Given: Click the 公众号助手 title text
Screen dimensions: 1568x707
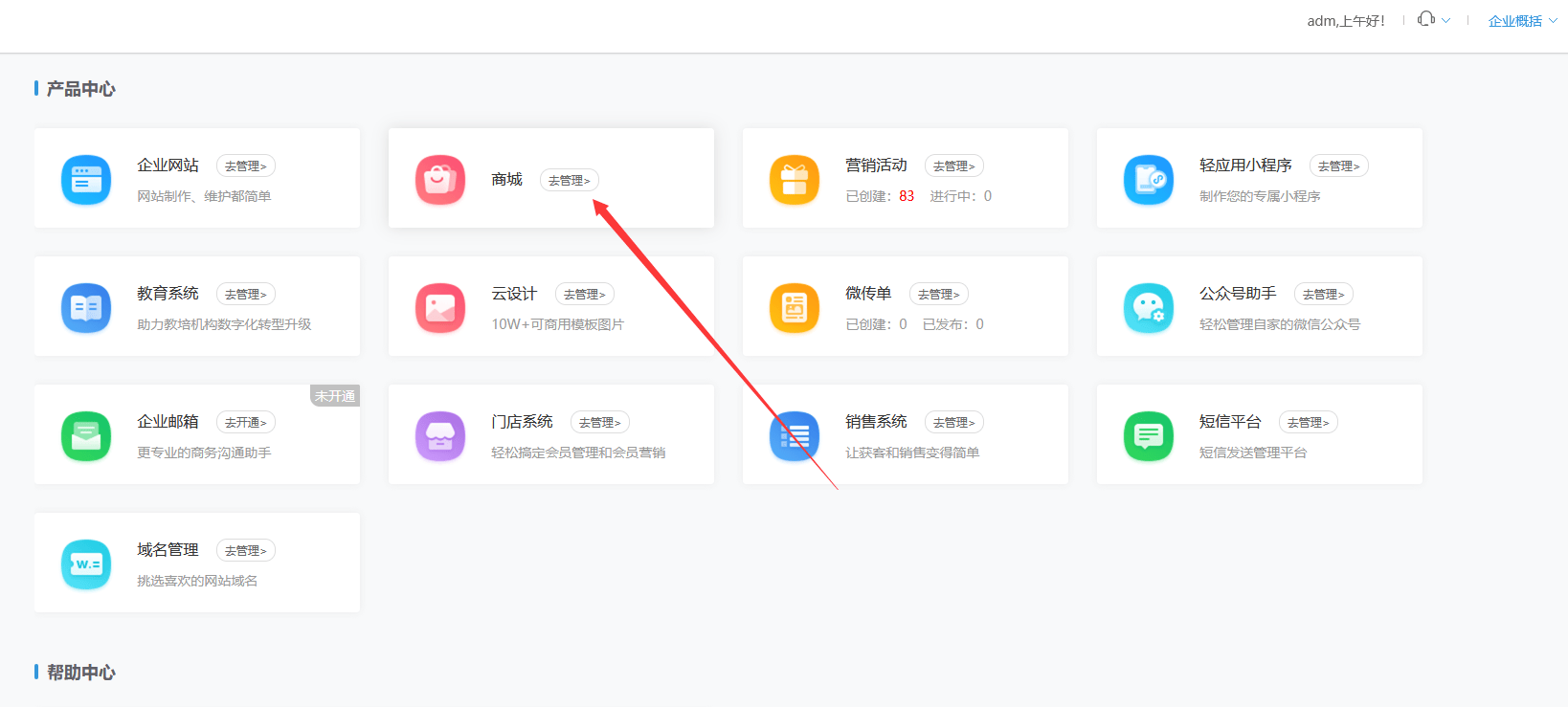Looking at the screenshot, I should pyautogui.click(x=1238, y=294).
